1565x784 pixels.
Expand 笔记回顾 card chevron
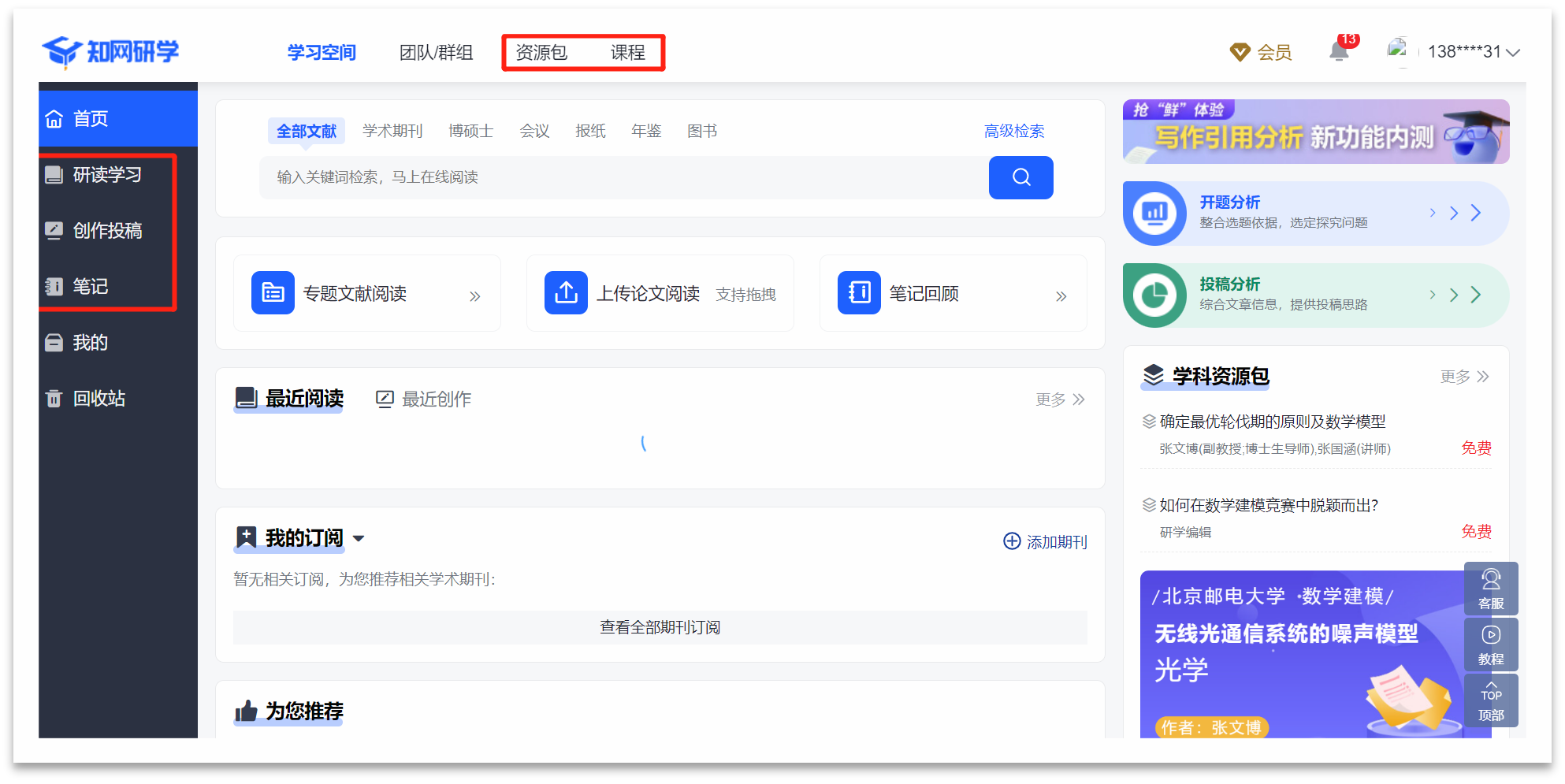[1061, 296]
